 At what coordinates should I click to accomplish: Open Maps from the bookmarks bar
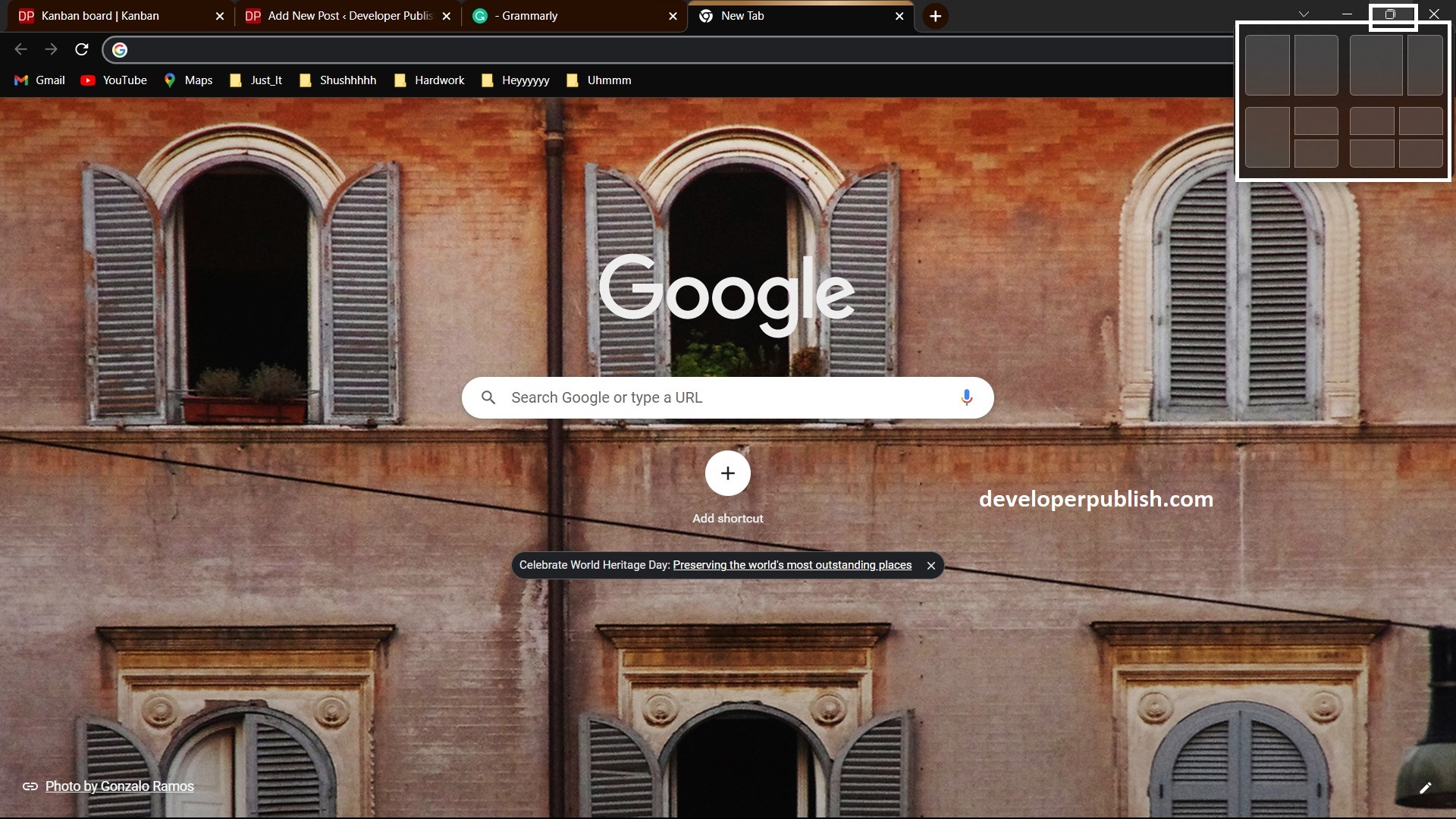coord(188,80)
